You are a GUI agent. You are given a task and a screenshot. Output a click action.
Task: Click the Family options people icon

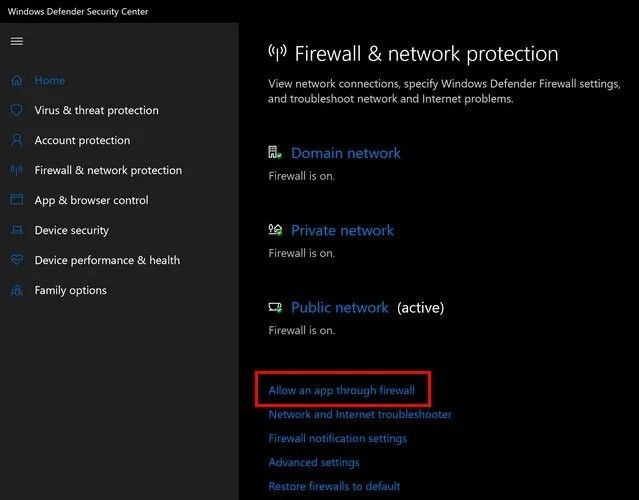(17, 290)
